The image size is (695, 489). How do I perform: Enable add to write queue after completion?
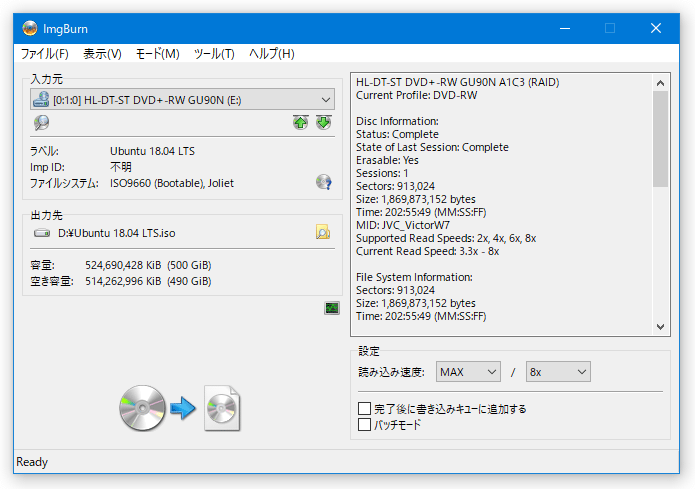[x=364, y=408]
